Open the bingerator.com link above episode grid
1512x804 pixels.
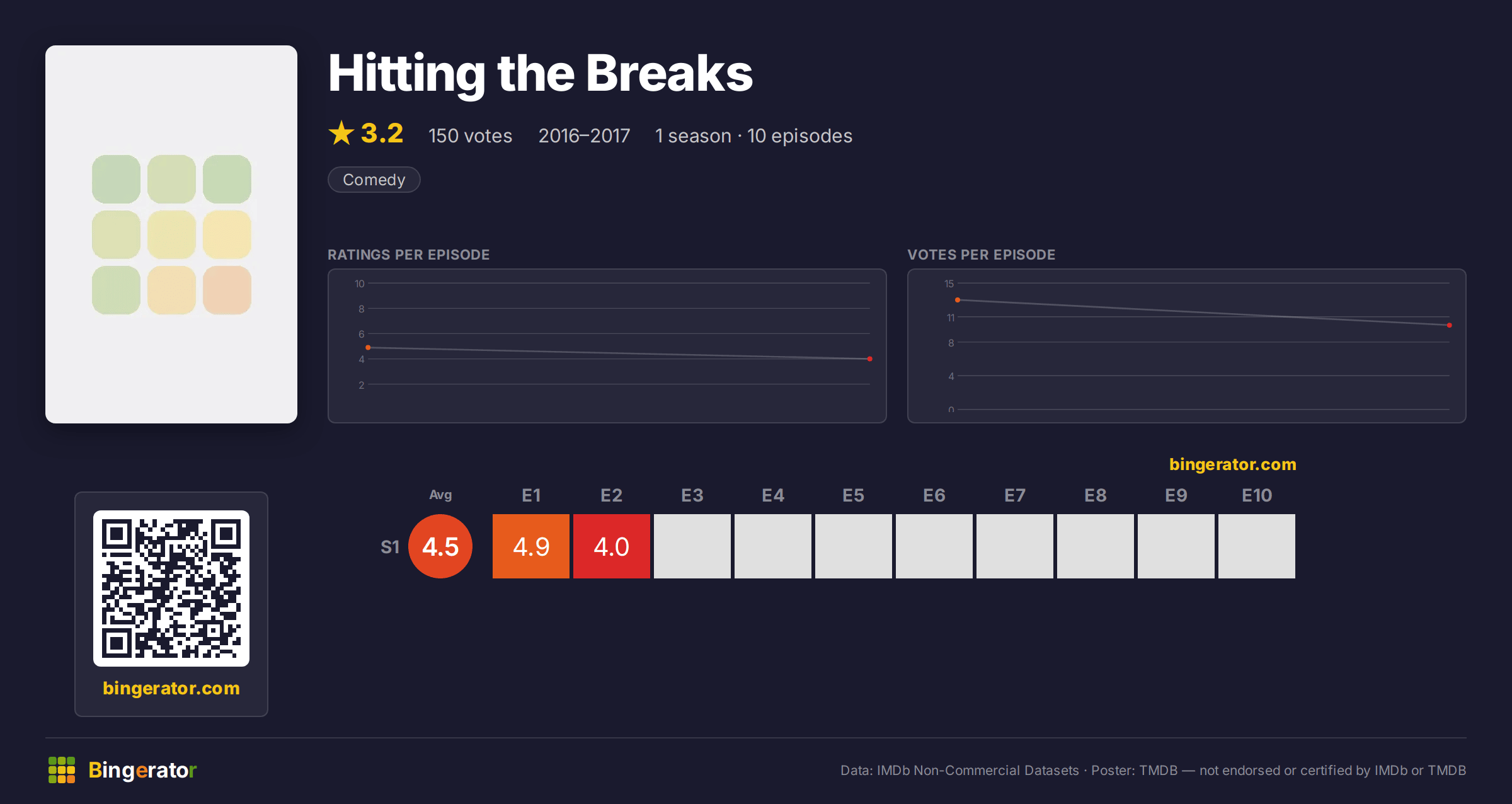(1233, 464)
